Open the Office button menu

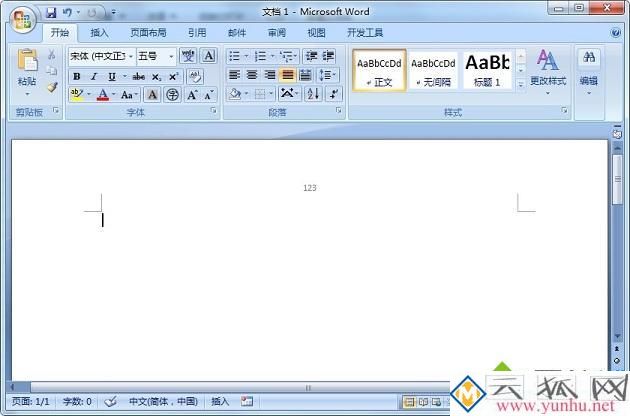pos(22,20)
